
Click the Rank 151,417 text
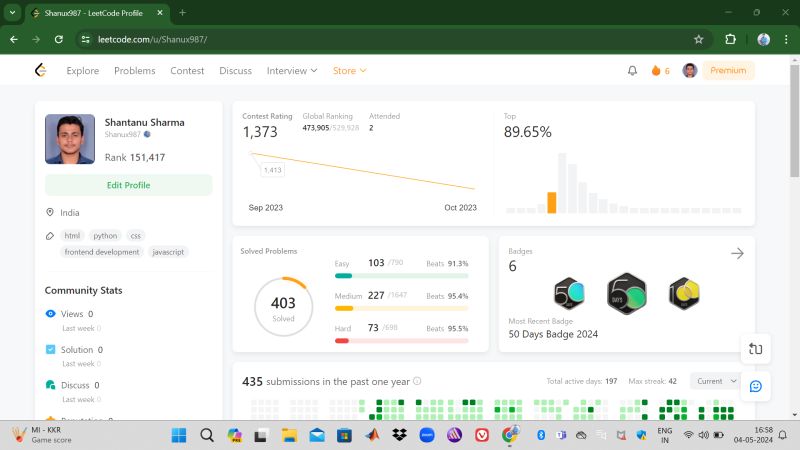(135, 158)
